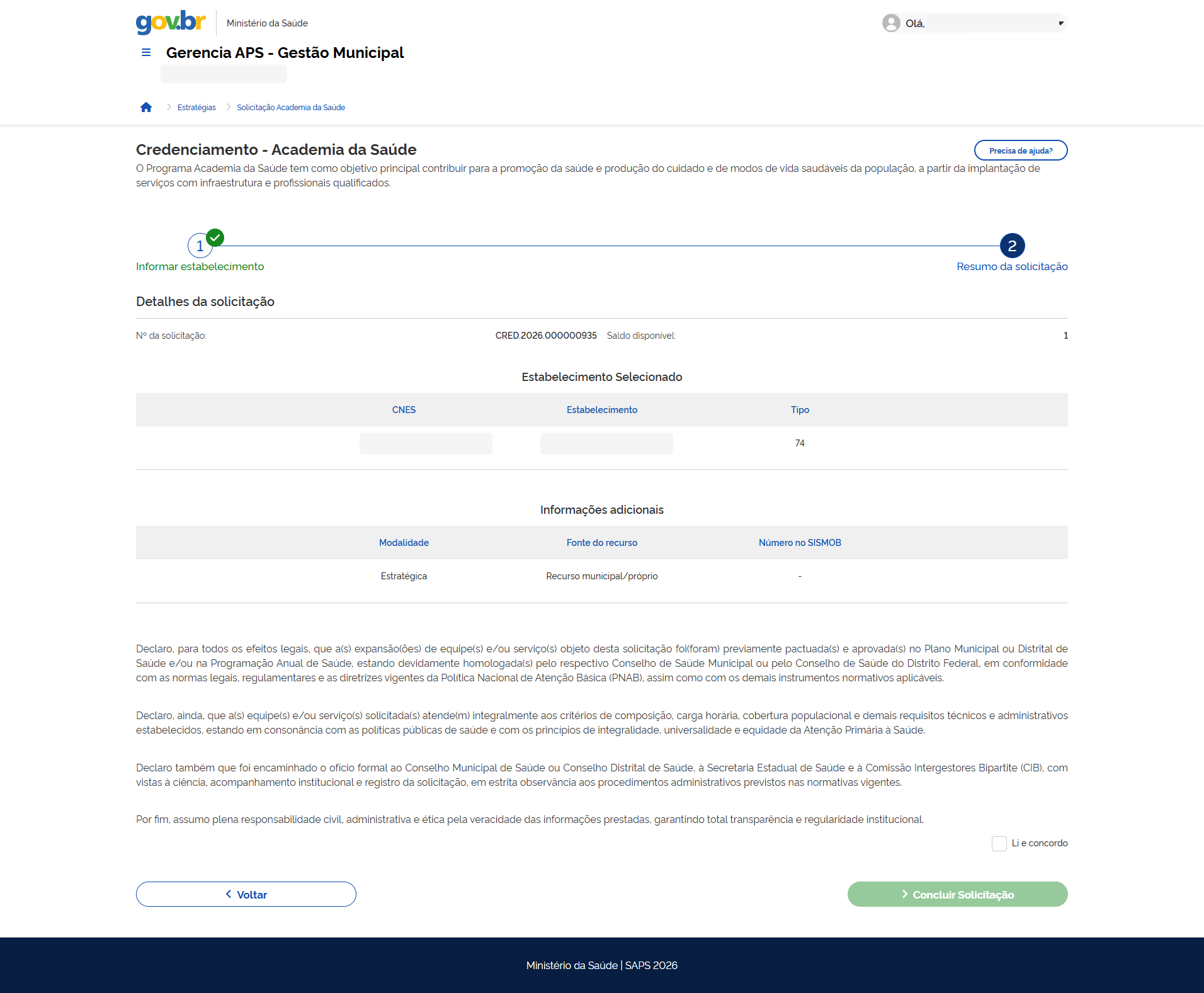Click the user avatar icon
The width and height of the screenshot is (1204, 993).
point(890,23)
